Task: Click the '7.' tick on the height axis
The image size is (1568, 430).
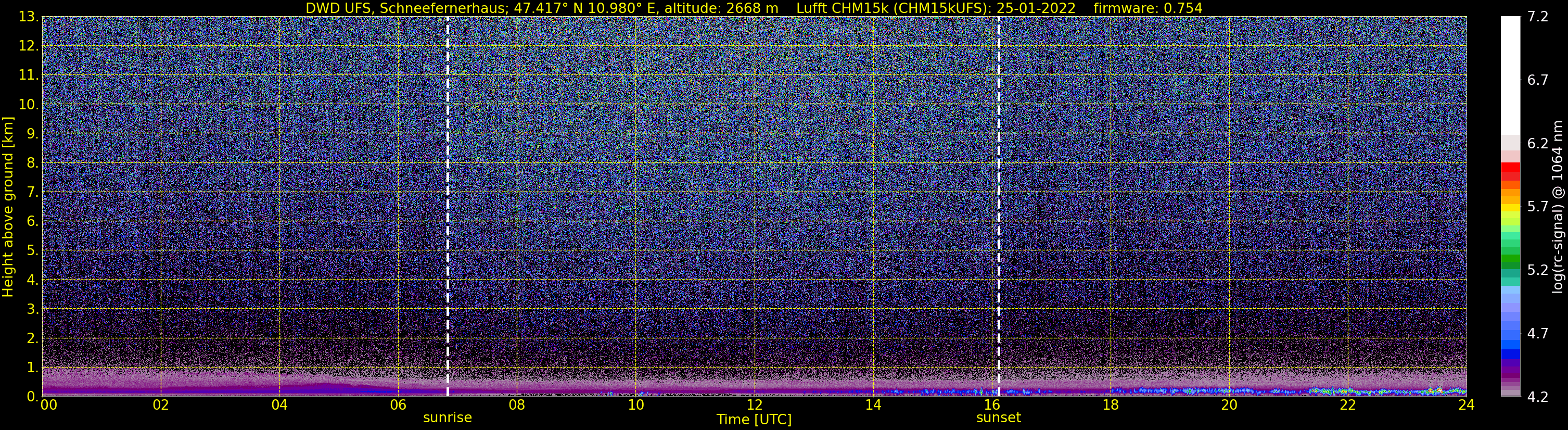Action: [x=32, y=193]
